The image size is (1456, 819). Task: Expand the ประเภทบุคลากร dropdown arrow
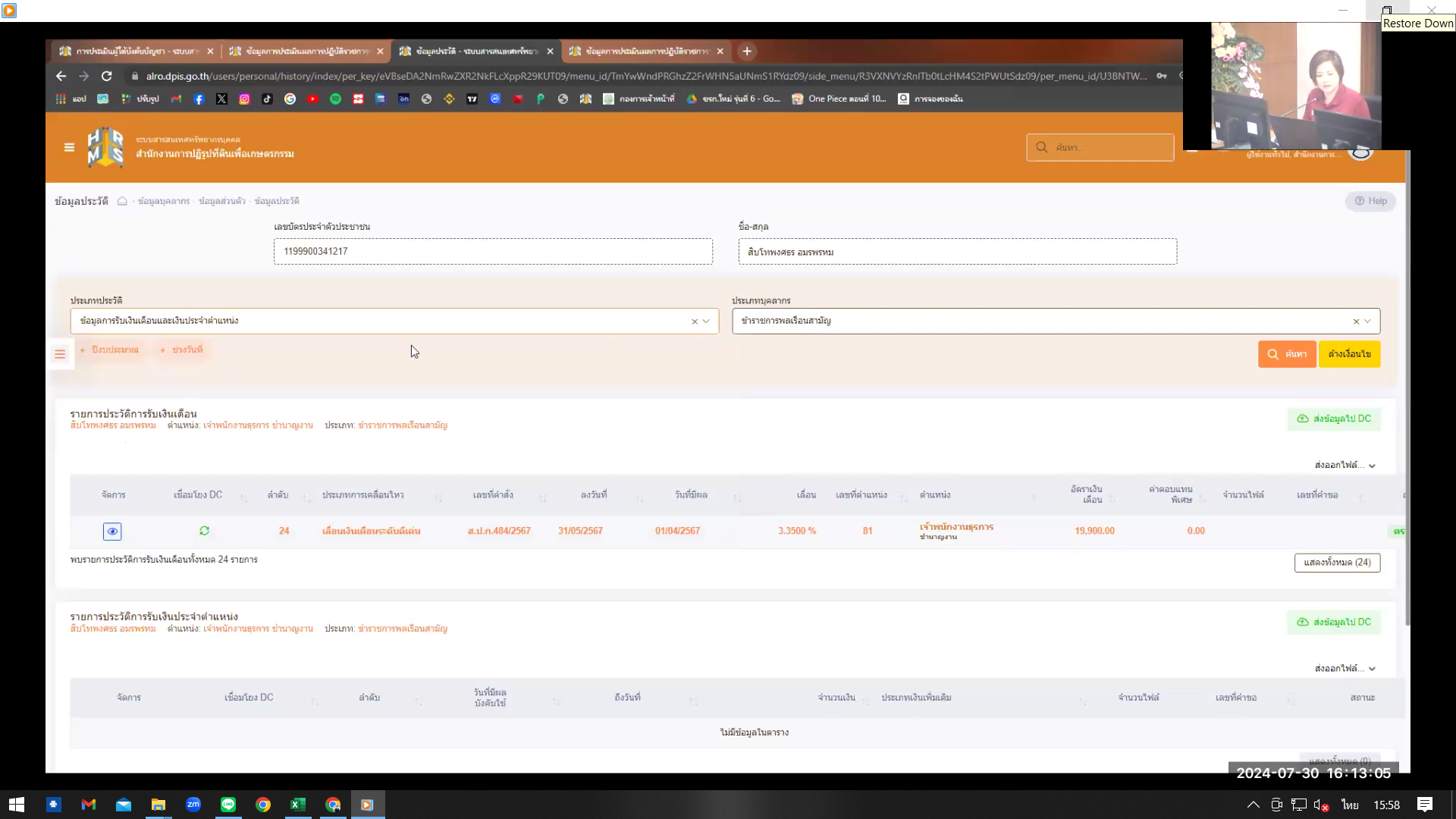(1368, 322)
